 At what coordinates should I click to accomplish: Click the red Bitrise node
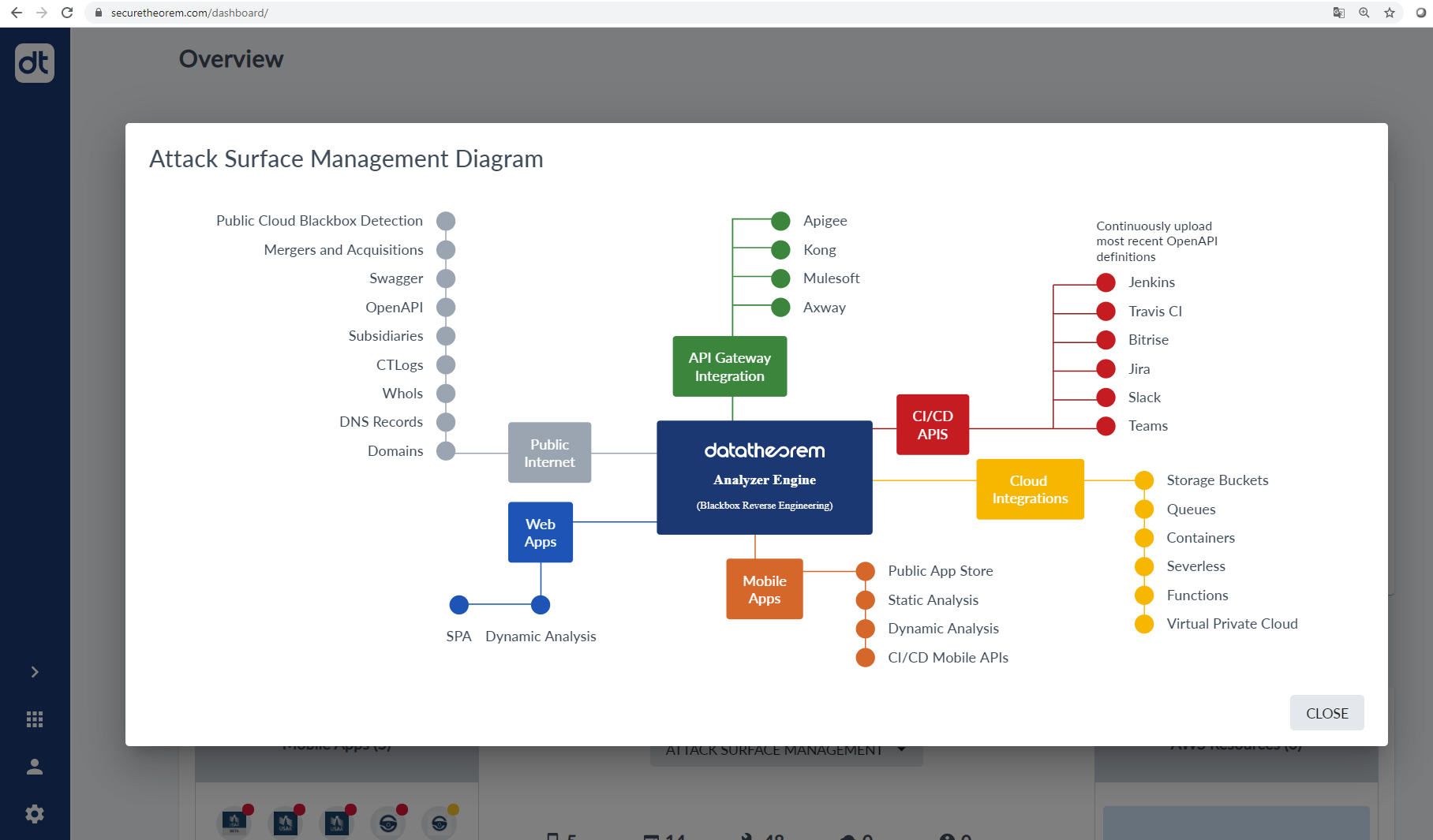(1106, 340)
